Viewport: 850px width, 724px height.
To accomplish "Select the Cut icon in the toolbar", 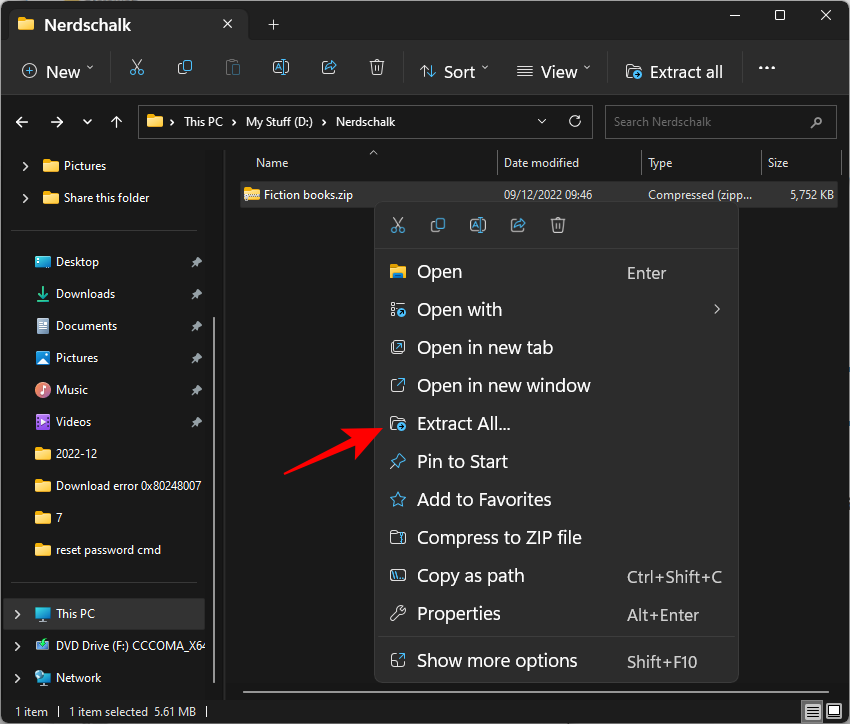I will (137, 68).
